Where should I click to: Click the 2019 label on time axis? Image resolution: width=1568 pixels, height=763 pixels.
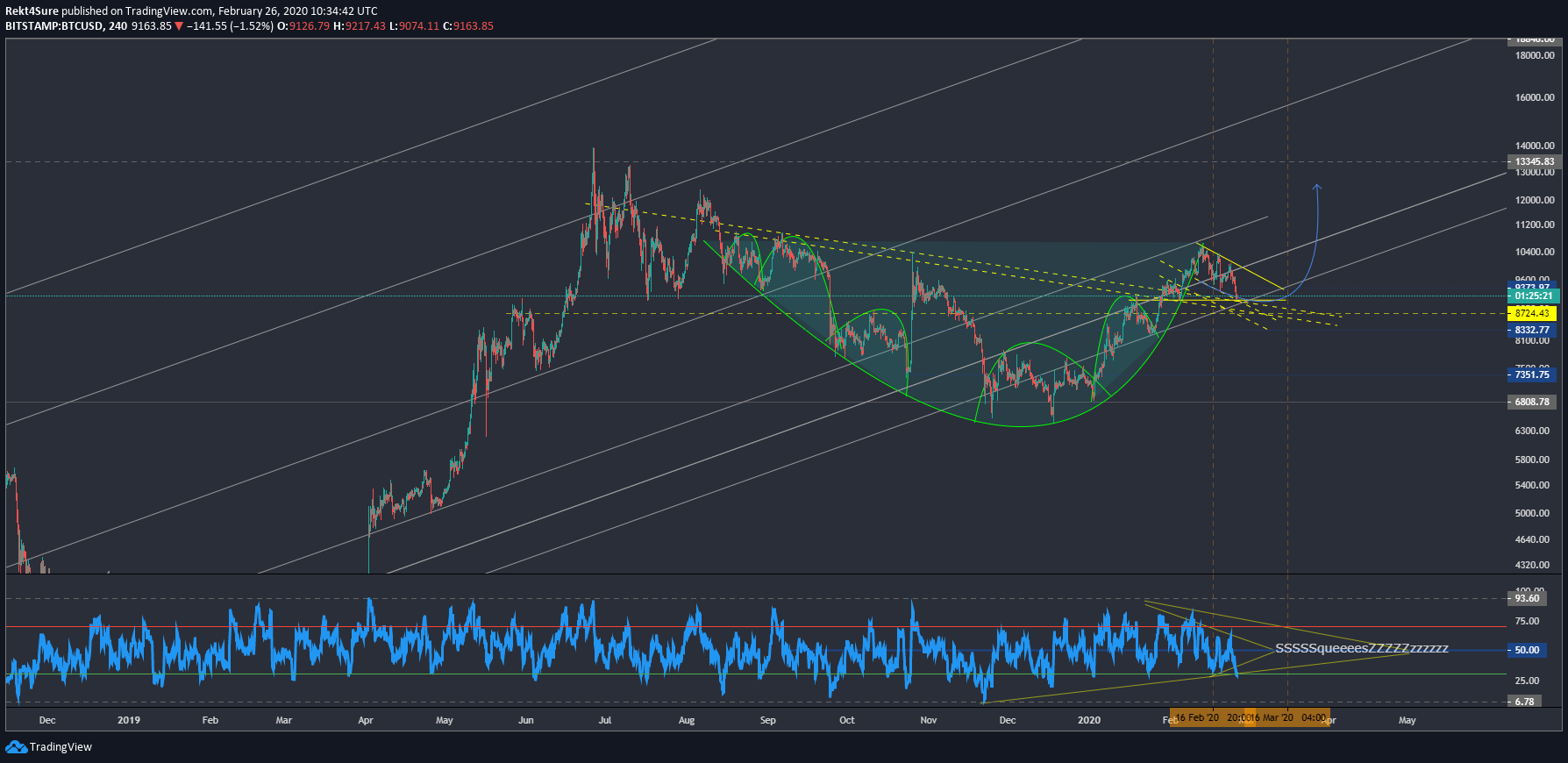tap(129, 720)
